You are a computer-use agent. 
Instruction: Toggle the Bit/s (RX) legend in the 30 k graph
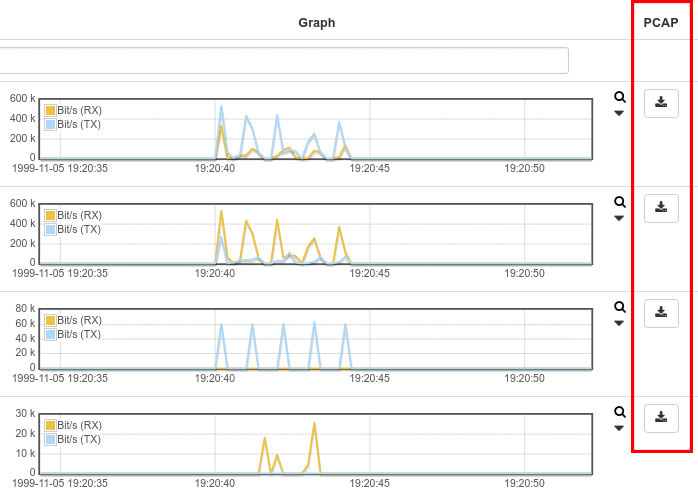[x=50, y=426]
